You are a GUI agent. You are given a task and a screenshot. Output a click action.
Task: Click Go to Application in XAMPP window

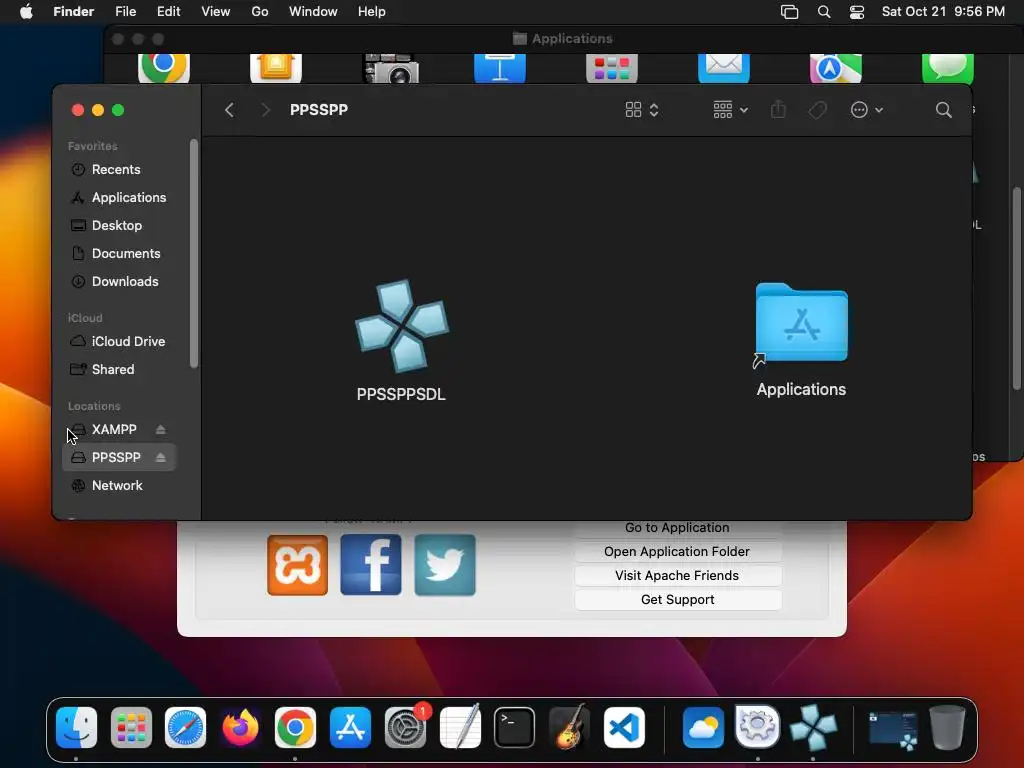pyautogui.click(x=677, y=528)
